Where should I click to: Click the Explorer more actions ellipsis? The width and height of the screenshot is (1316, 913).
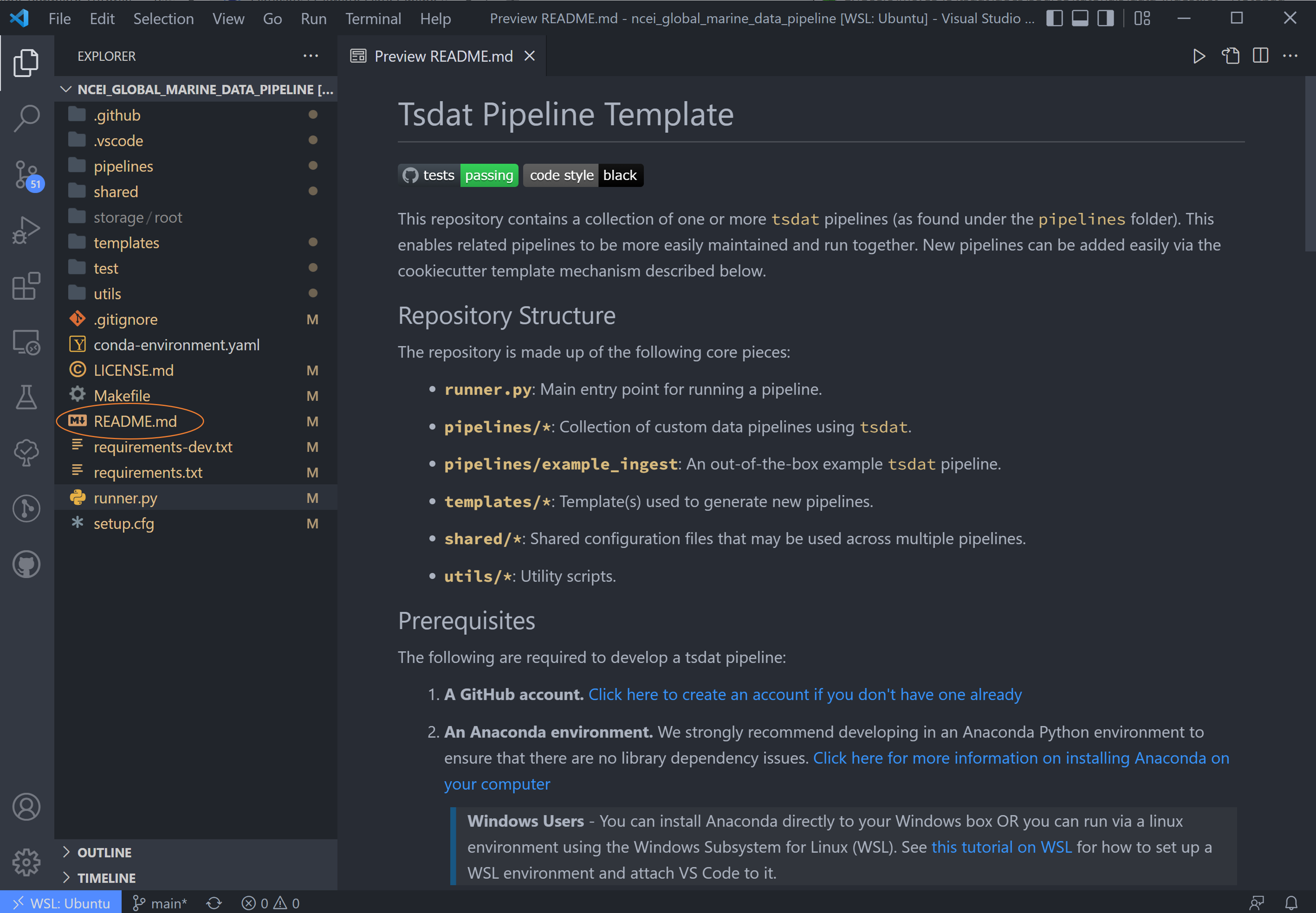[x=311, y=56]
